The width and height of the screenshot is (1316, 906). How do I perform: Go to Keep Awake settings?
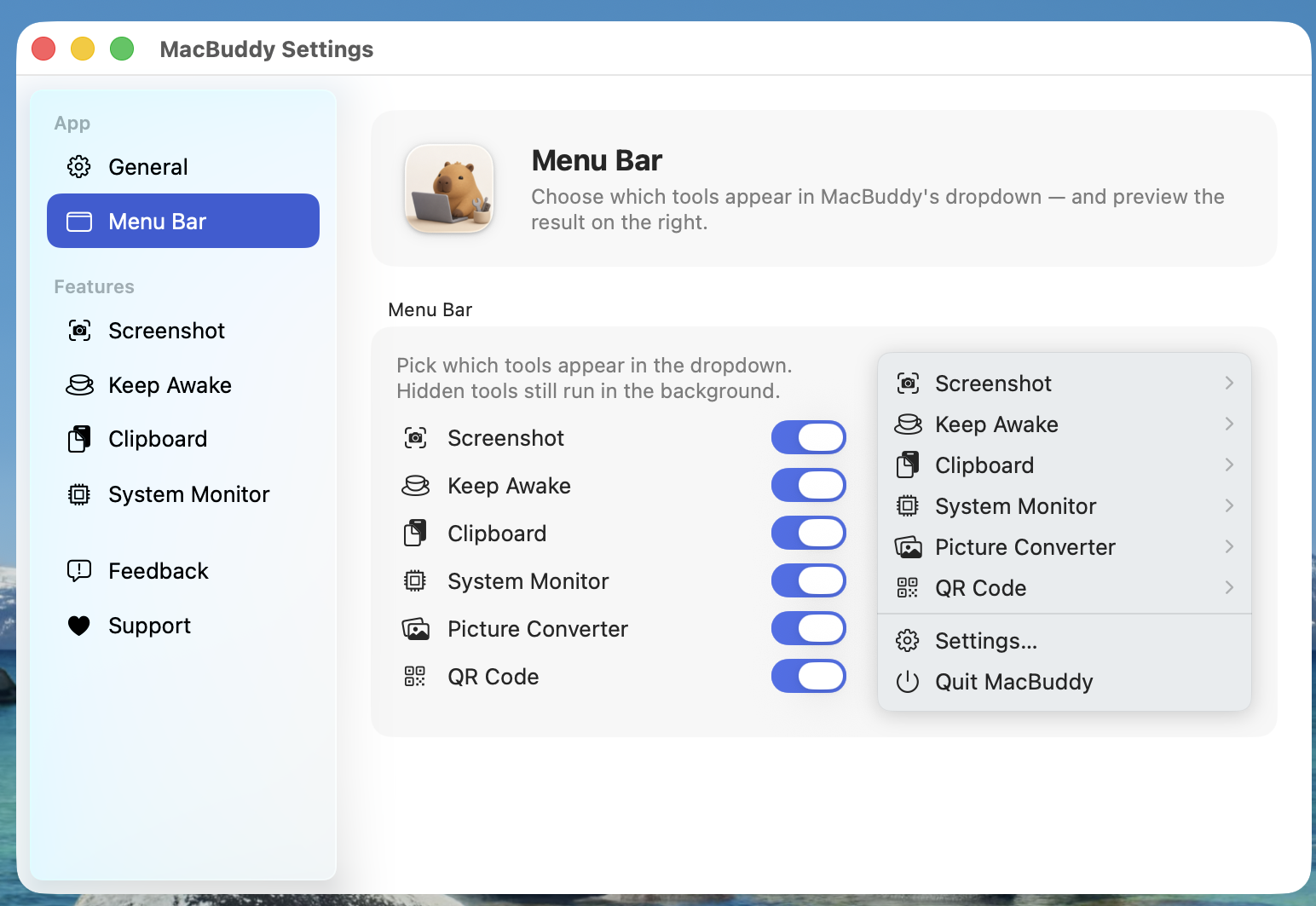pyautogui.click(x=183, y=385)
